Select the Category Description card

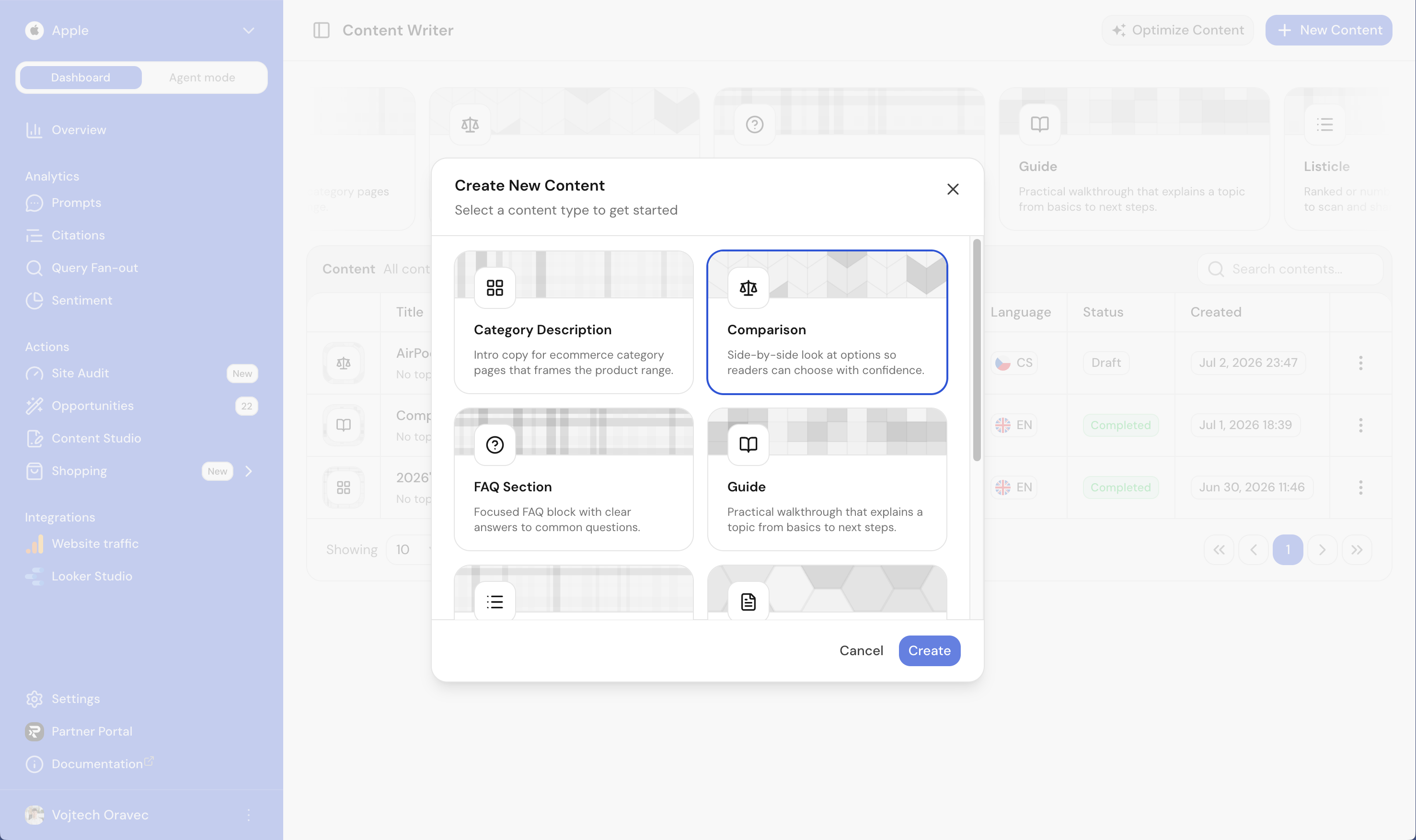click(x=573, y=322)
